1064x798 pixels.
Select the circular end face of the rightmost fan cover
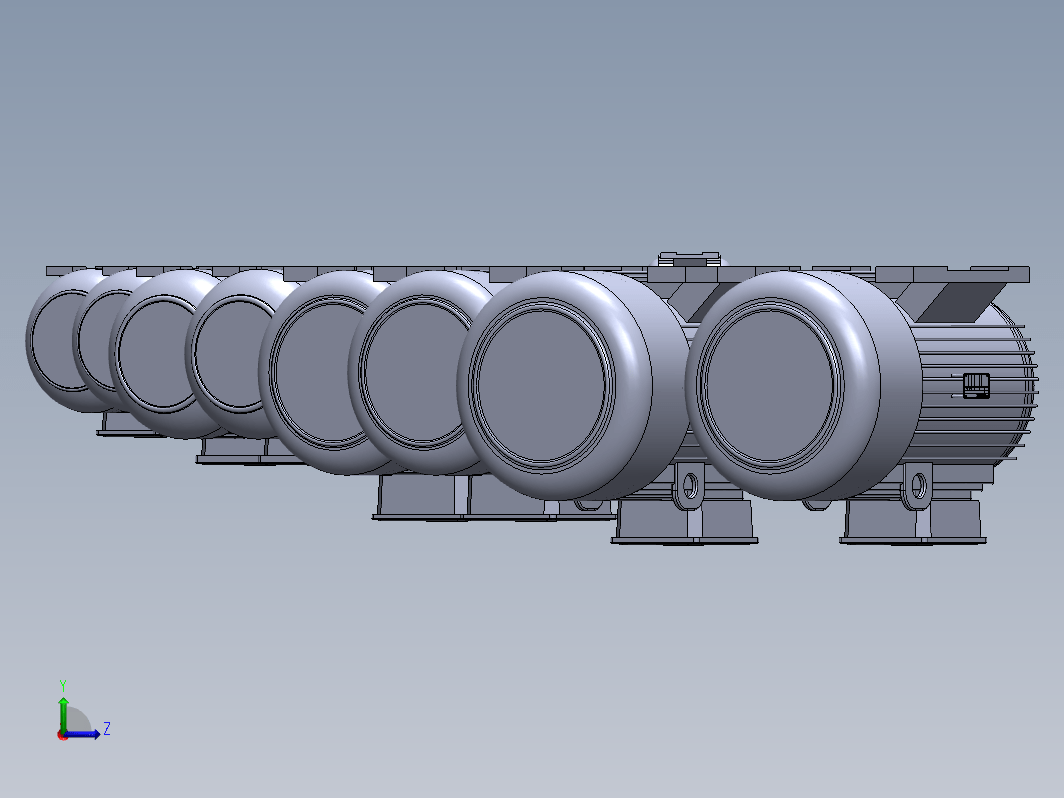(x=769, y=386)
